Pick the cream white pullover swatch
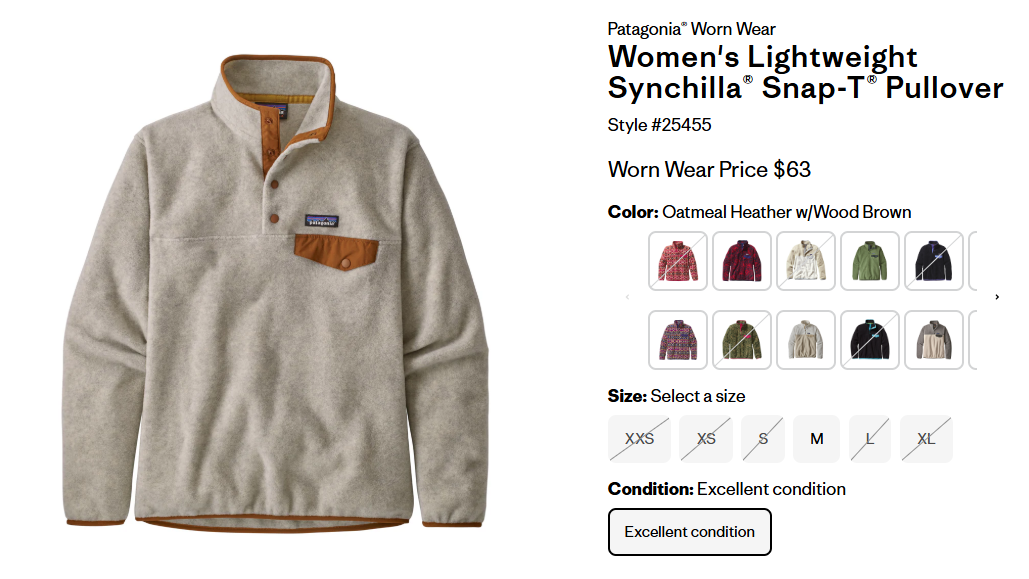1029x579 pixels. pos(805,261)
